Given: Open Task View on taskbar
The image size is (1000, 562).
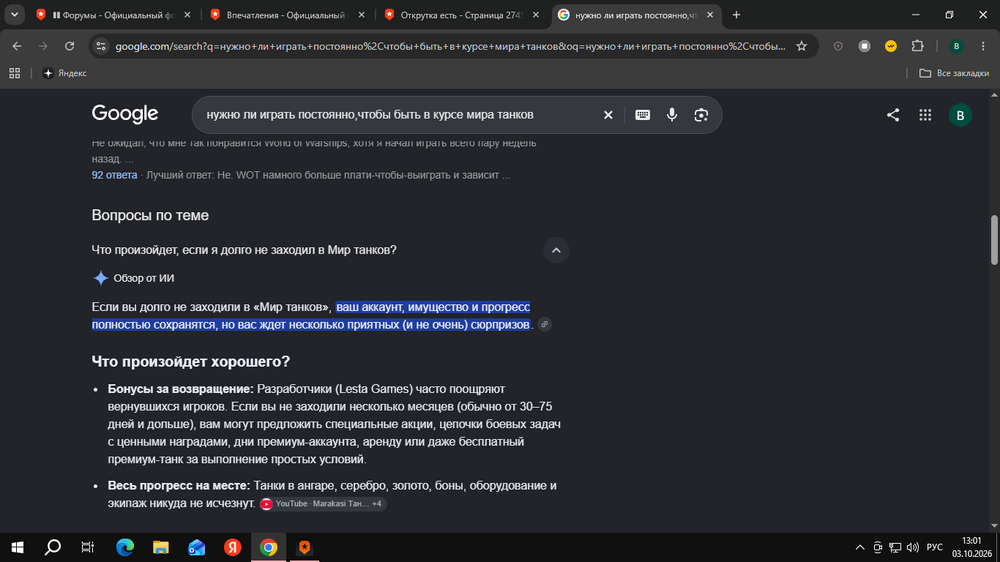Looking at the screenshot, I should tap(88, 547).
